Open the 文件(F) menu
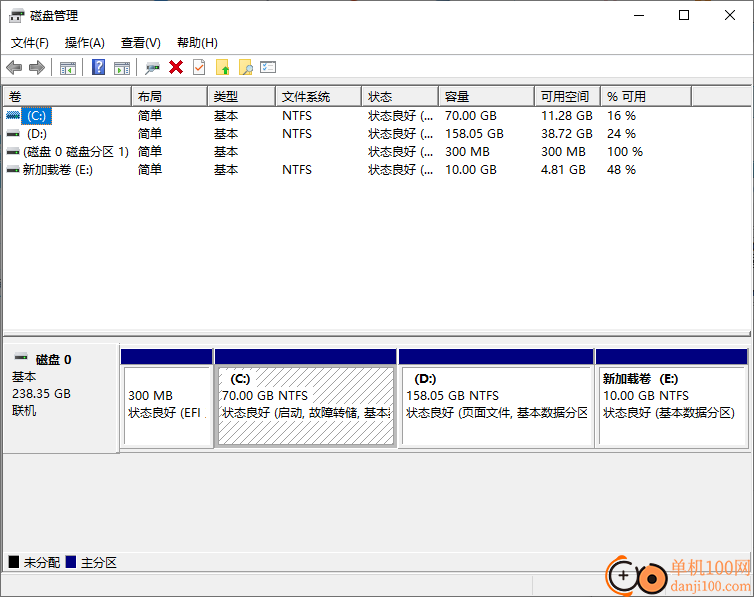This screenshot has width=754, height=597. (30, 43)
